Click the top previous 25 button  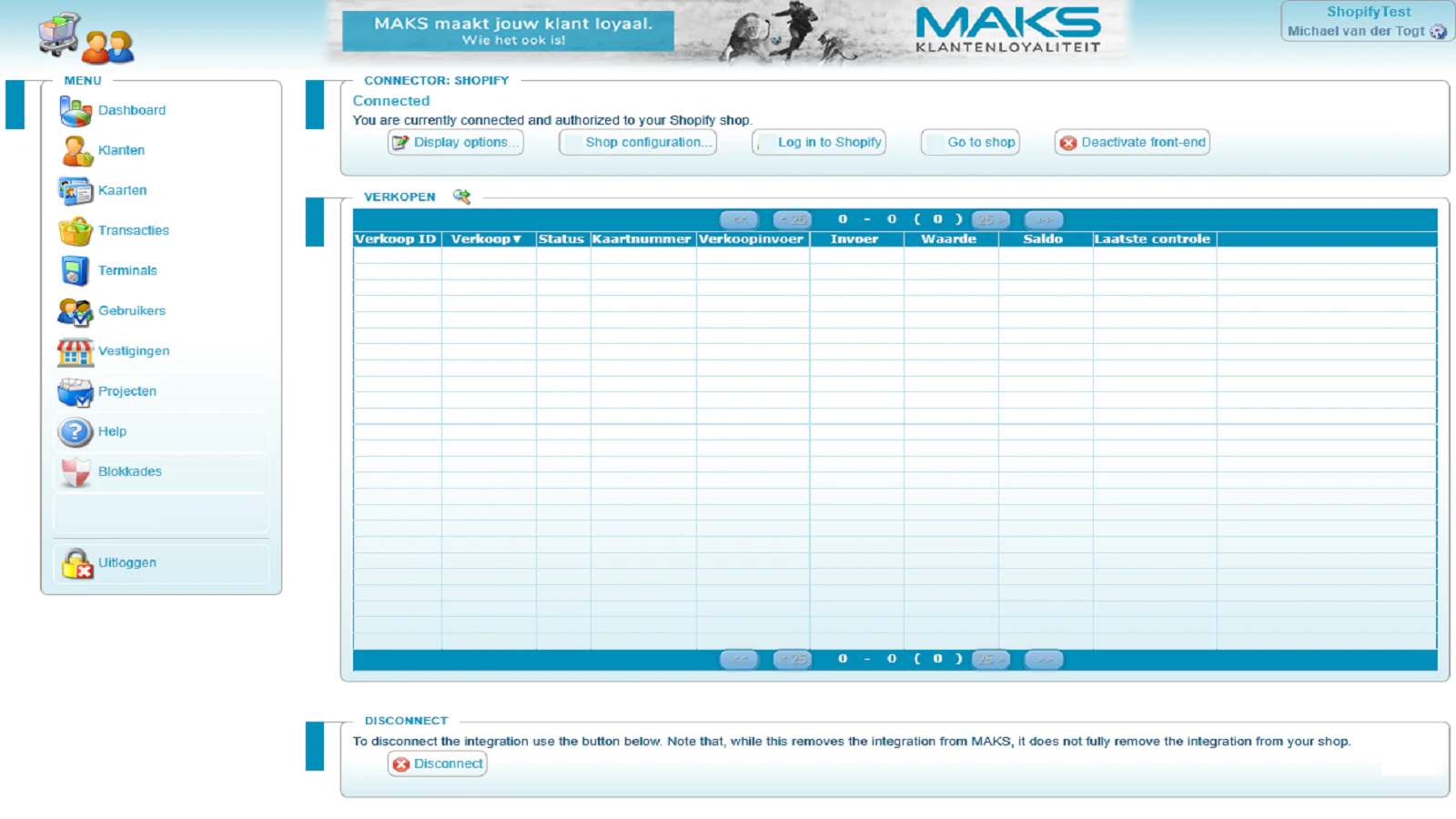tap(793, 219)
